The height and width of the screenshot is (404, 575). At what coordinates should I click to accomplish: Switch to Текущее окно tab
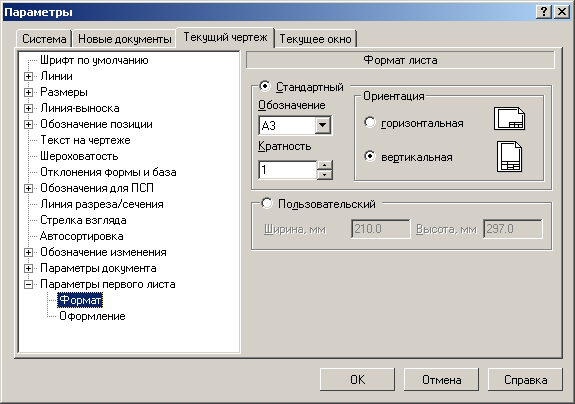point(315,39)
